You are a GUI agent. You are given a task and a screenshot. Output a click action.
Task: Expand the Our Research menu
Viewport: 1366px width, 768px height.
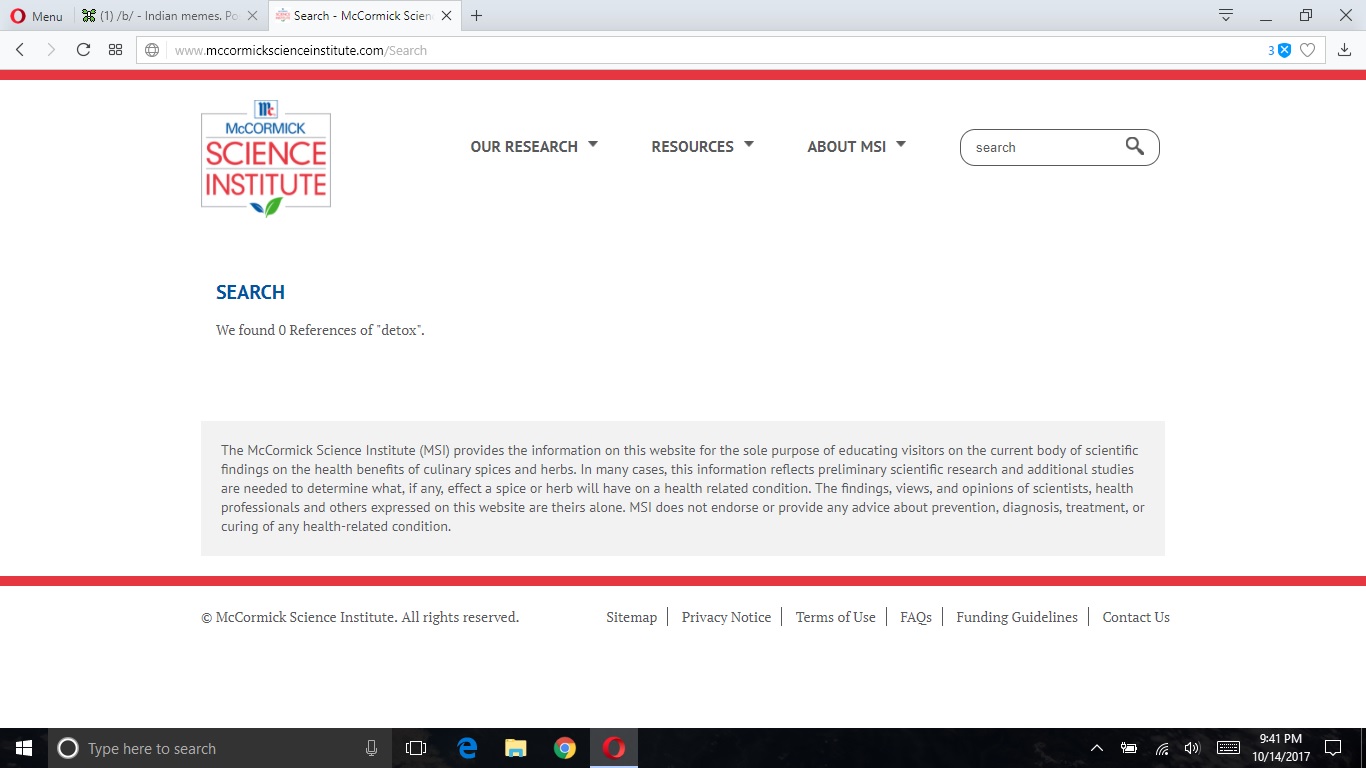click(534, 146)
